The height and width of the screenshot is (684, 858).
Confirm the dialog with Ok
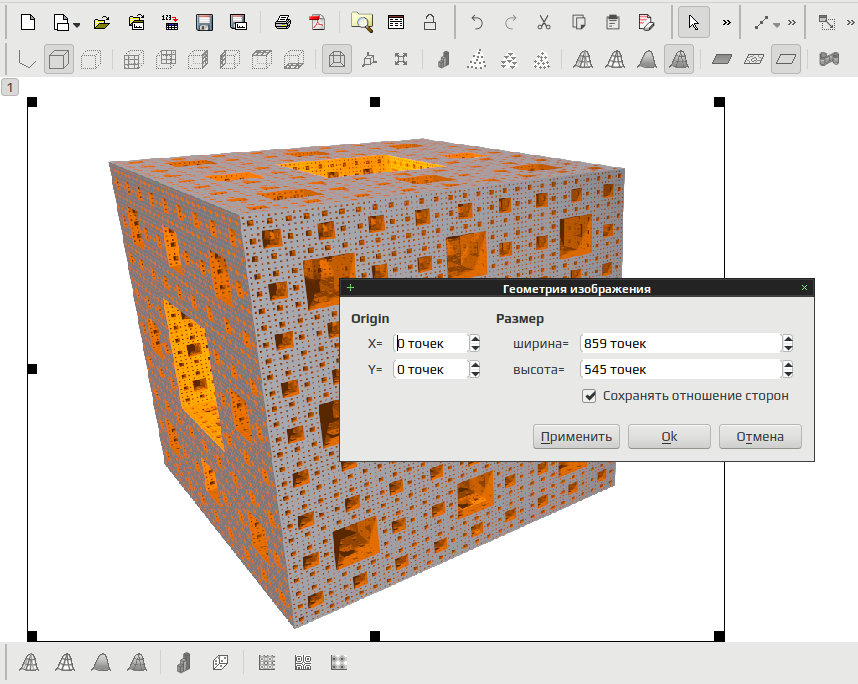(669, 437)
